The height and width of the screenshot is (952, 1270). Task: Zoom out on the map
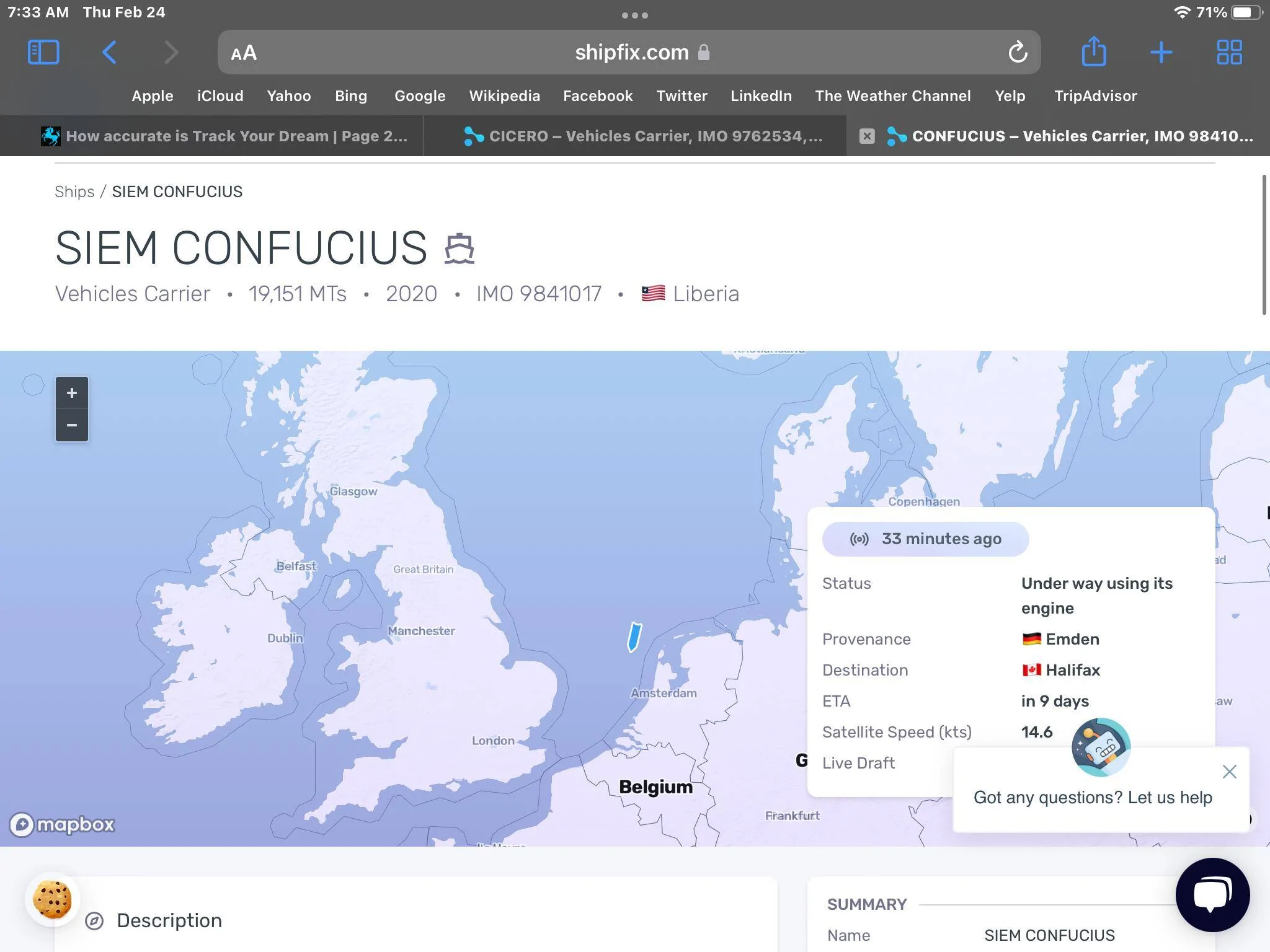click(72, 425)
